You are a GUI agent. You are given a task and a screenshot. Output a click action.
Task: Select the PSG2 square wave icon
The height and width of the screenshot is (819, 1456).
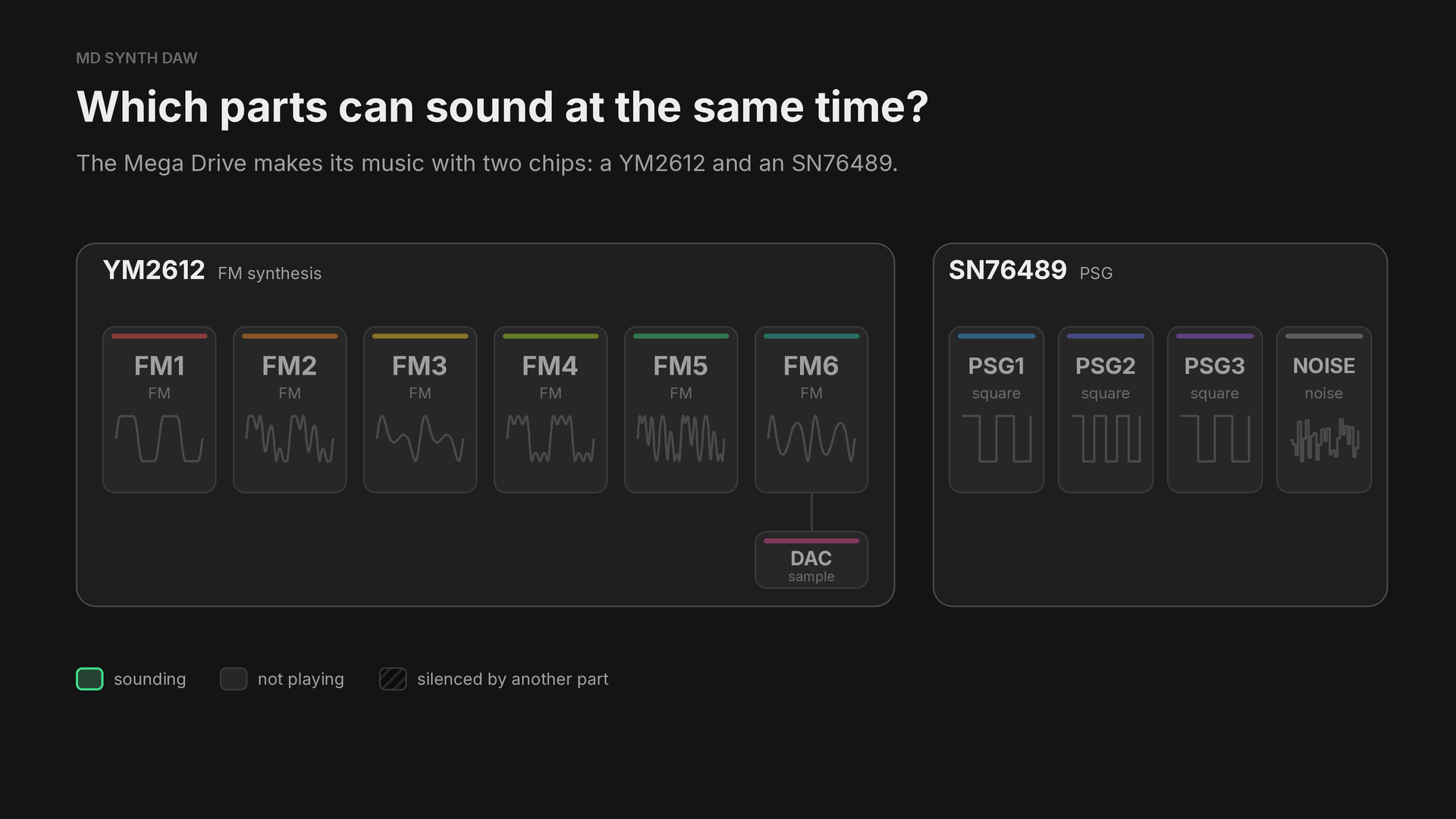tap(1106, 438)
